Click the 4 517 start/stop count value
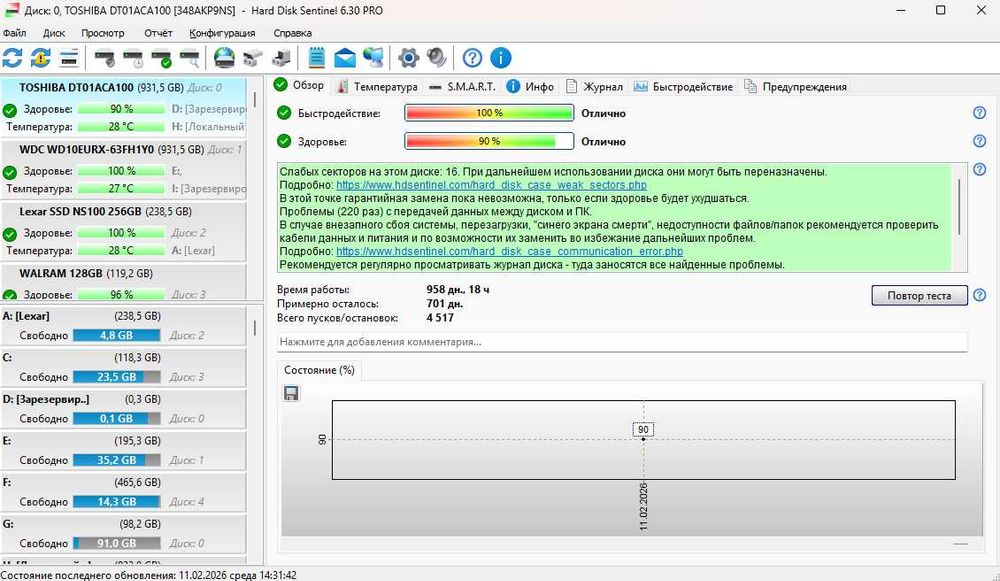 click(440, 318)
